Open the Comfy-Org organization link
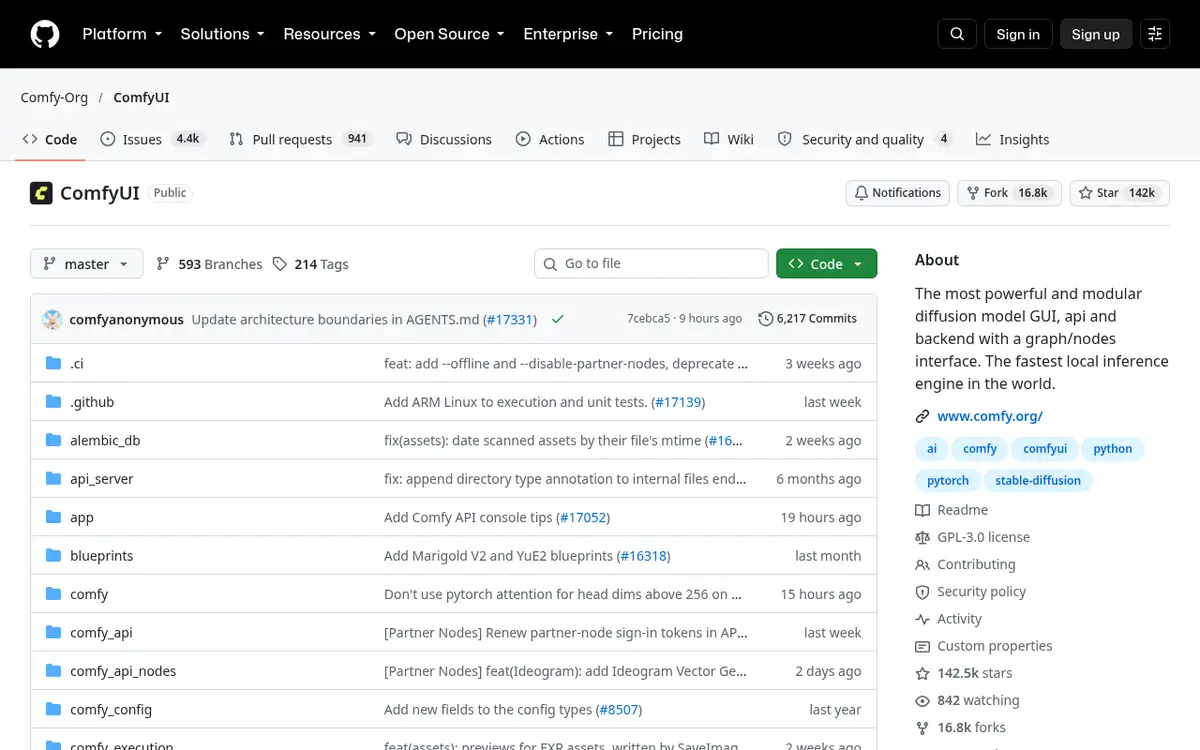 pos(54,97)
